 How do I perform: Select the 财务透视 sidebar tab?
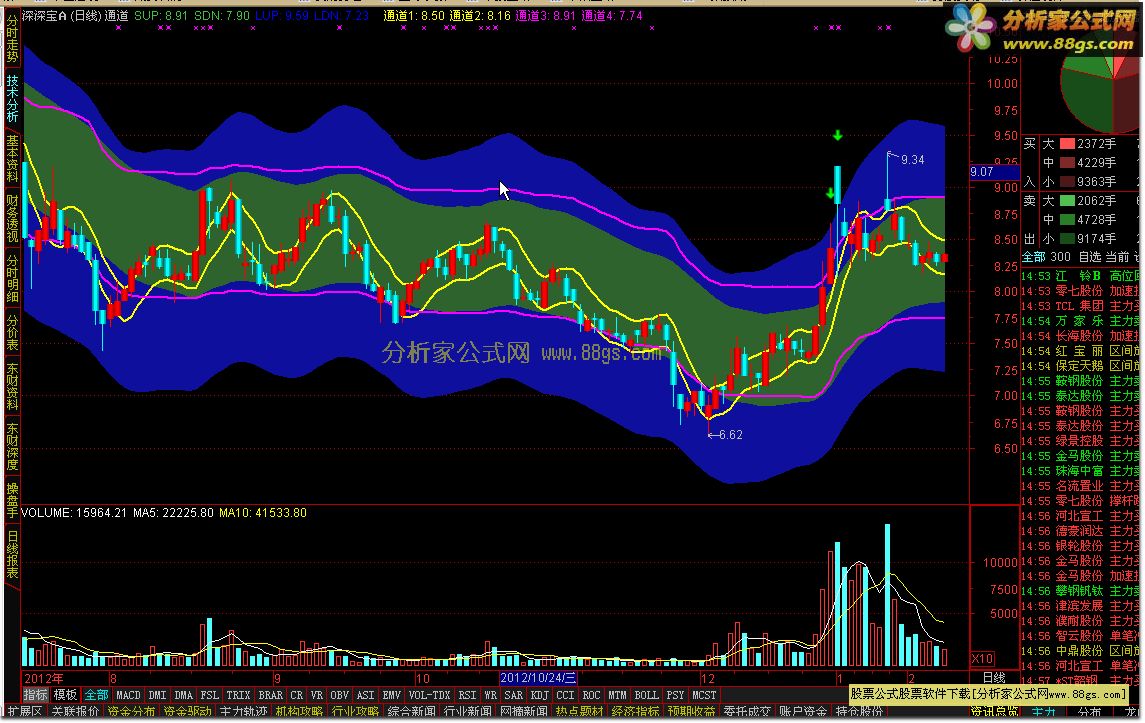(12, 218)
